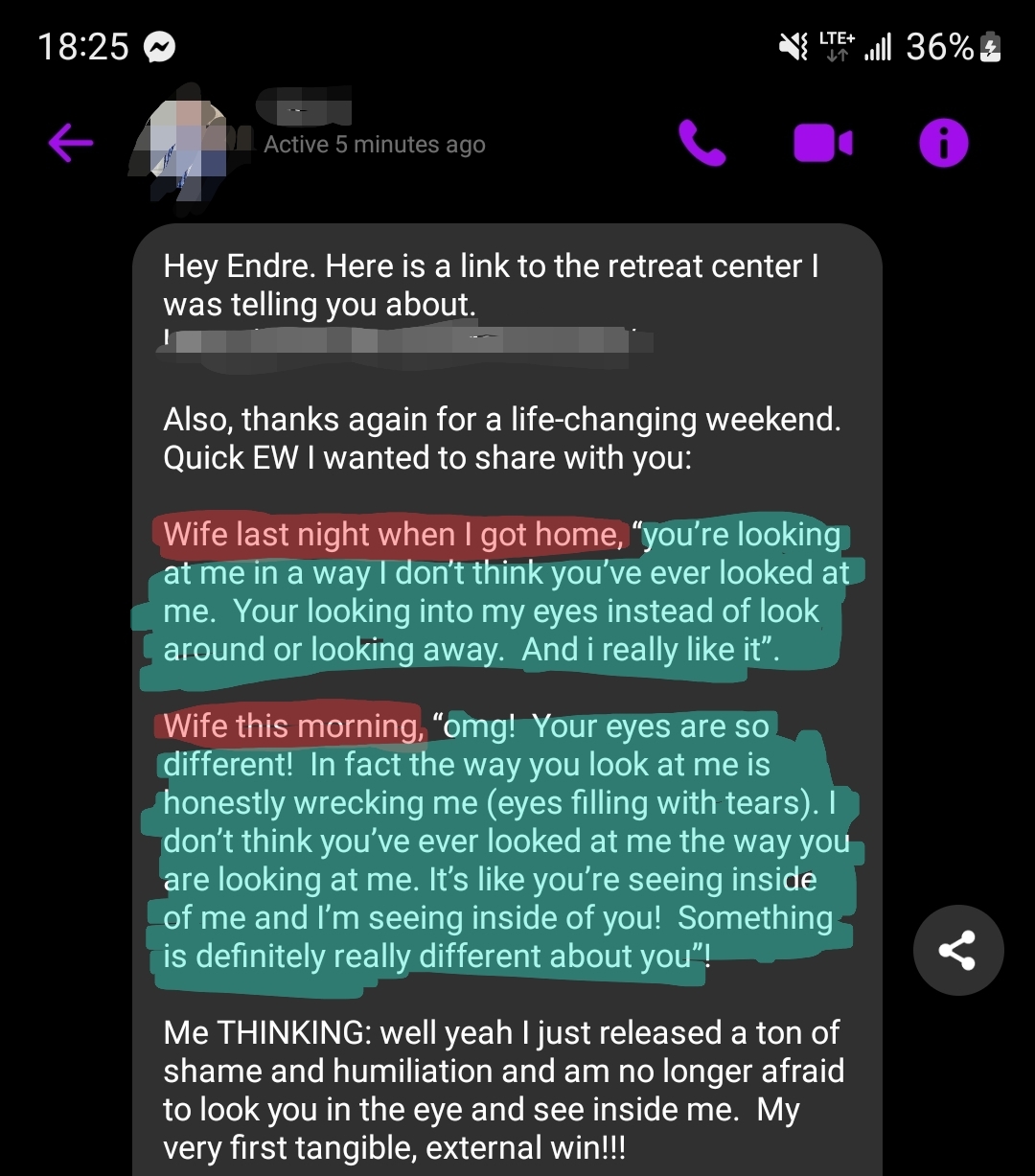Tap the 18:25 clock in status bar
Image resolution: width=1035 pixels, height=1176 pixels.
[83, 47]
